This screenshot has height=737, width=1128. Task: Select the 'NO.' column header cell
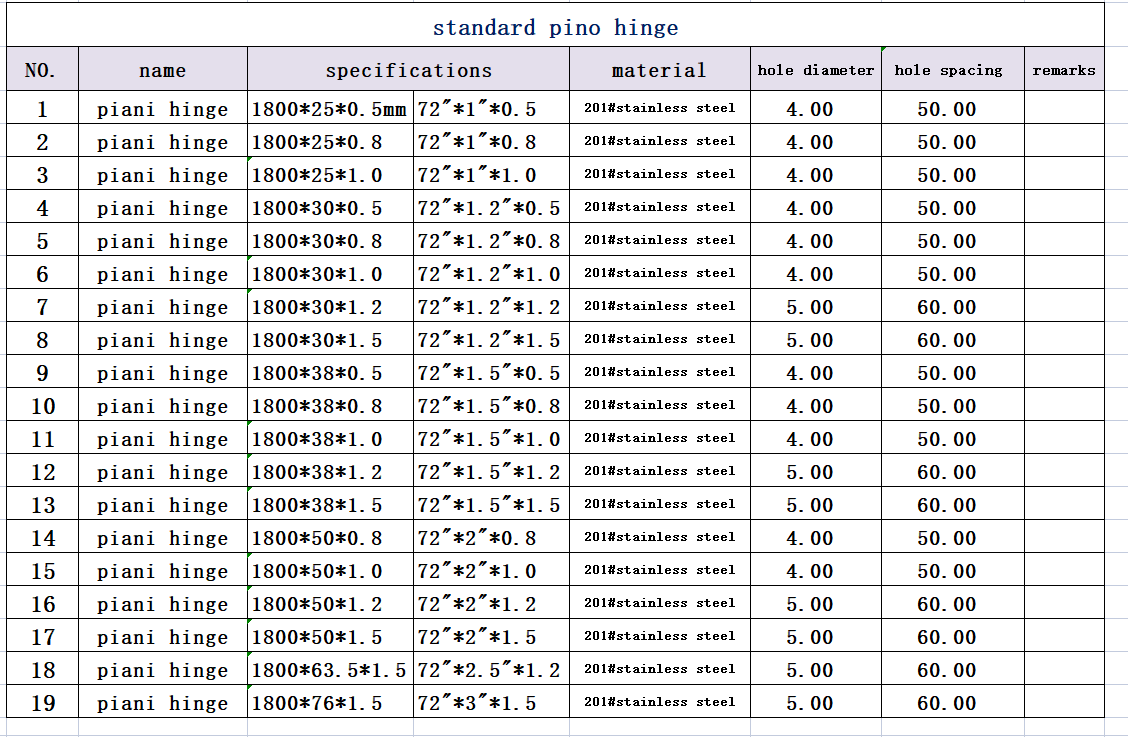(42, 70)
